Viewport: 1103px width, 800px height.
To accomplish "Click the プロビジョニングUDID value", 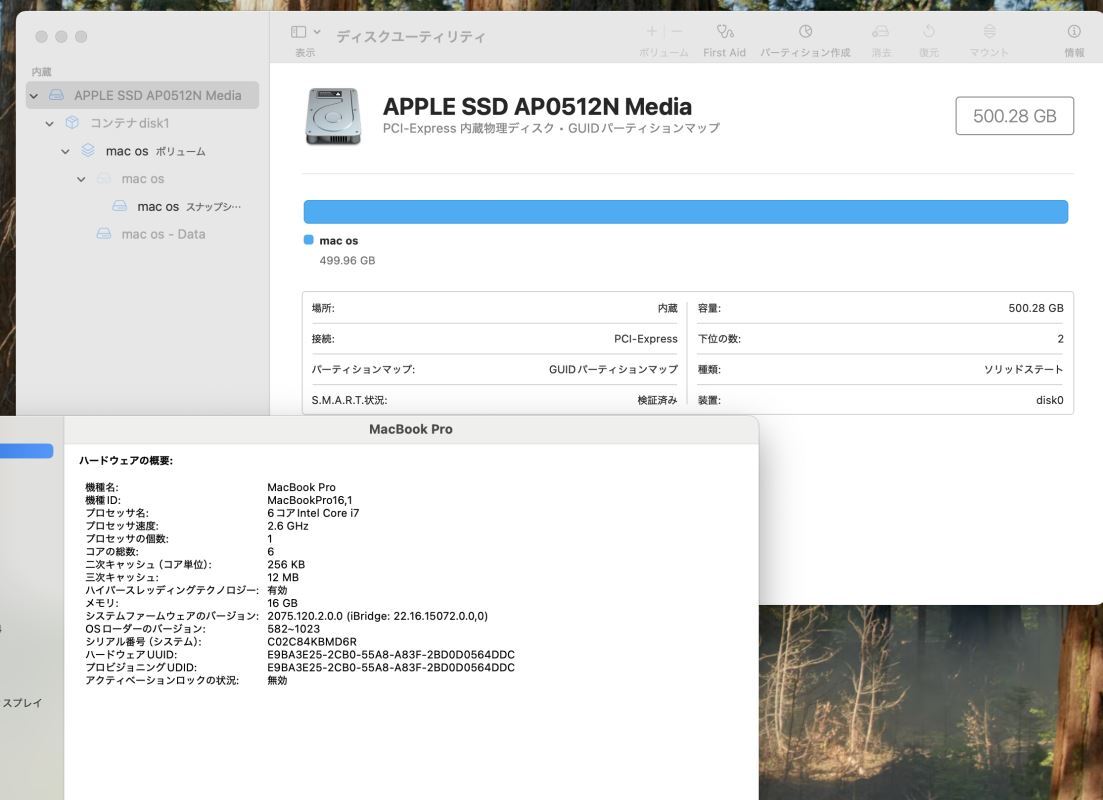I will [391, 667].
